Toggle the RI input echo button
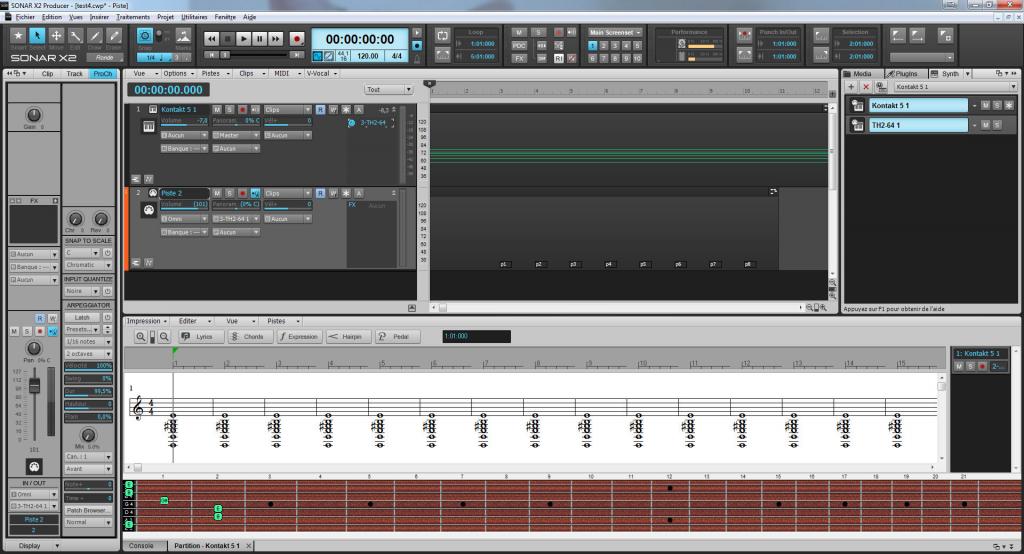The image size is (1024, 554). pyautogui.click(x=559, y=58)
